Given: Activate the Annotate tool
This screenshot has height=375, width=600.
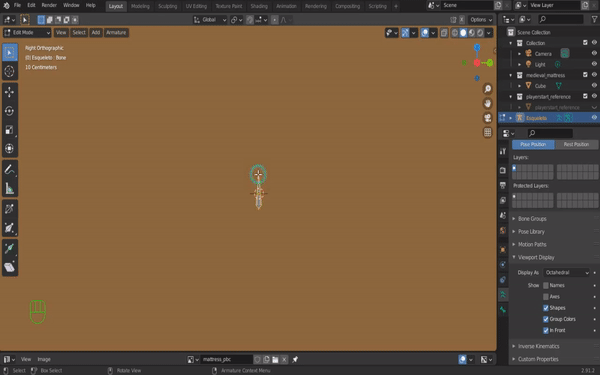Looking at the screenshot, I should [10, 170].
